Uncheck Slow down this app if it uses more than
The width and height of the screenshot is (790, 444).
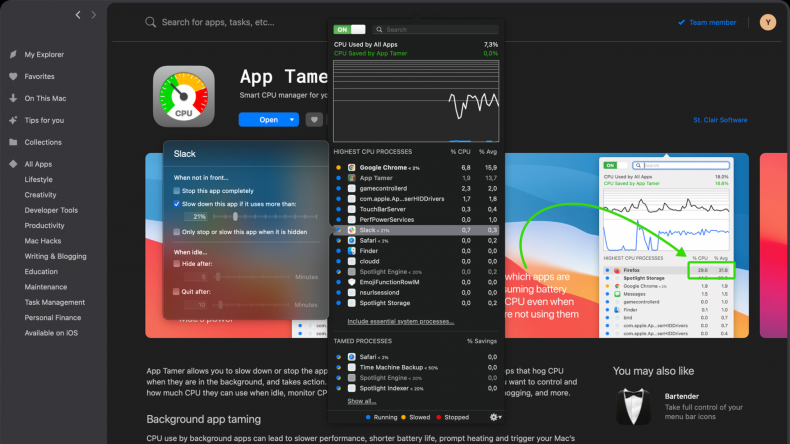pos(176,204)
